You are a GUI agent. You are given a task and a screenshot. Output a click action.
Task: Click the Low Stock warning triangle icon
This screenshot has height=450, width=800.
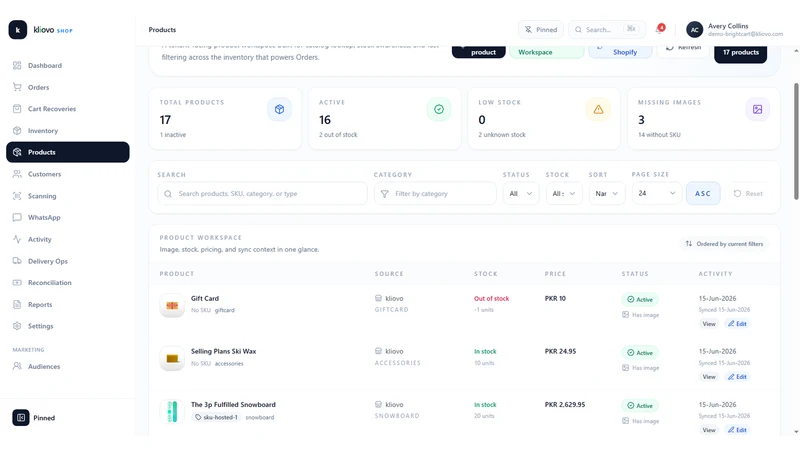[x=598, y=109]
